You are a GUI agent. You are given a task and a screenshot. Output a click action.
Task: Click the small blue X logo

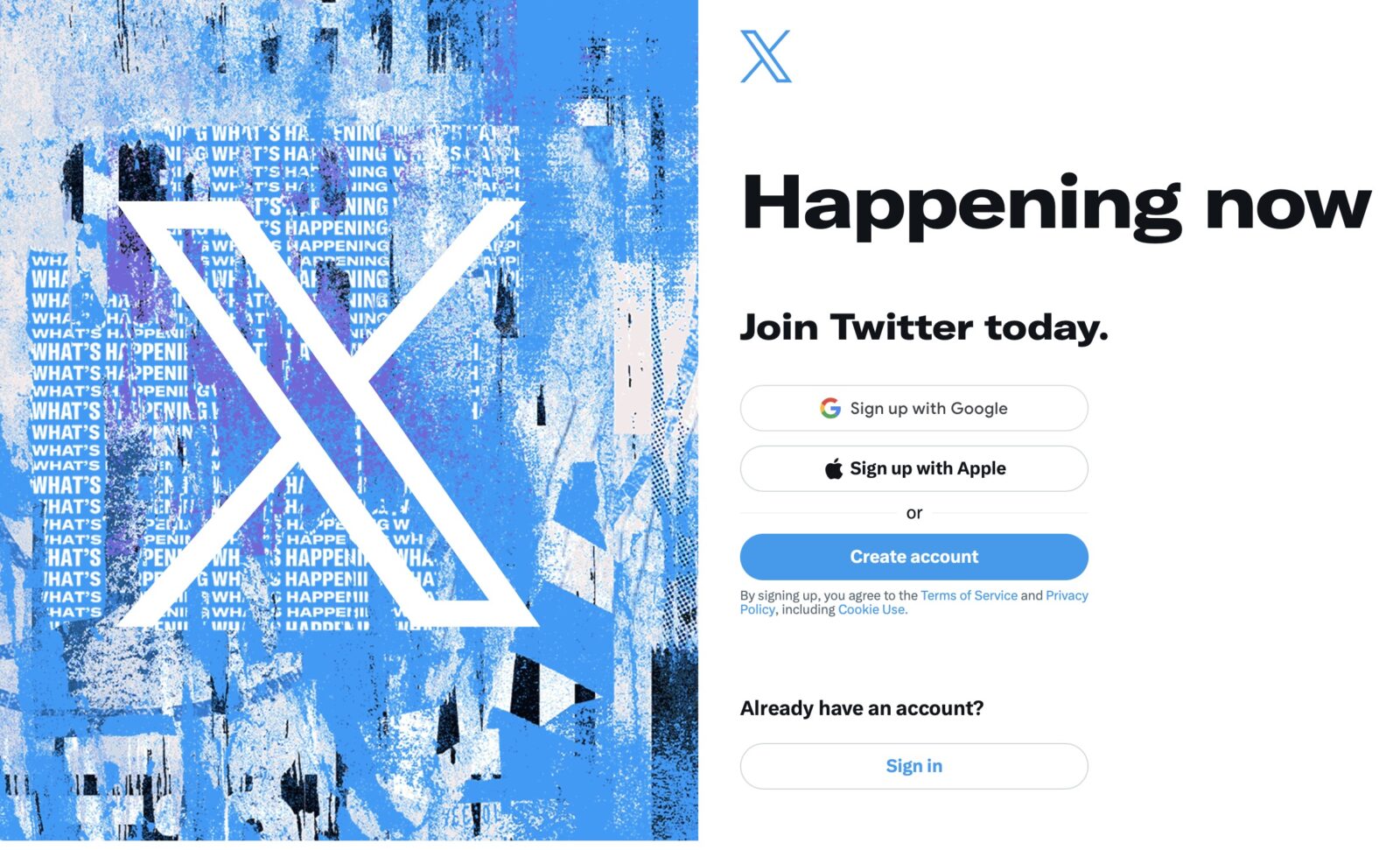(765, 57)
